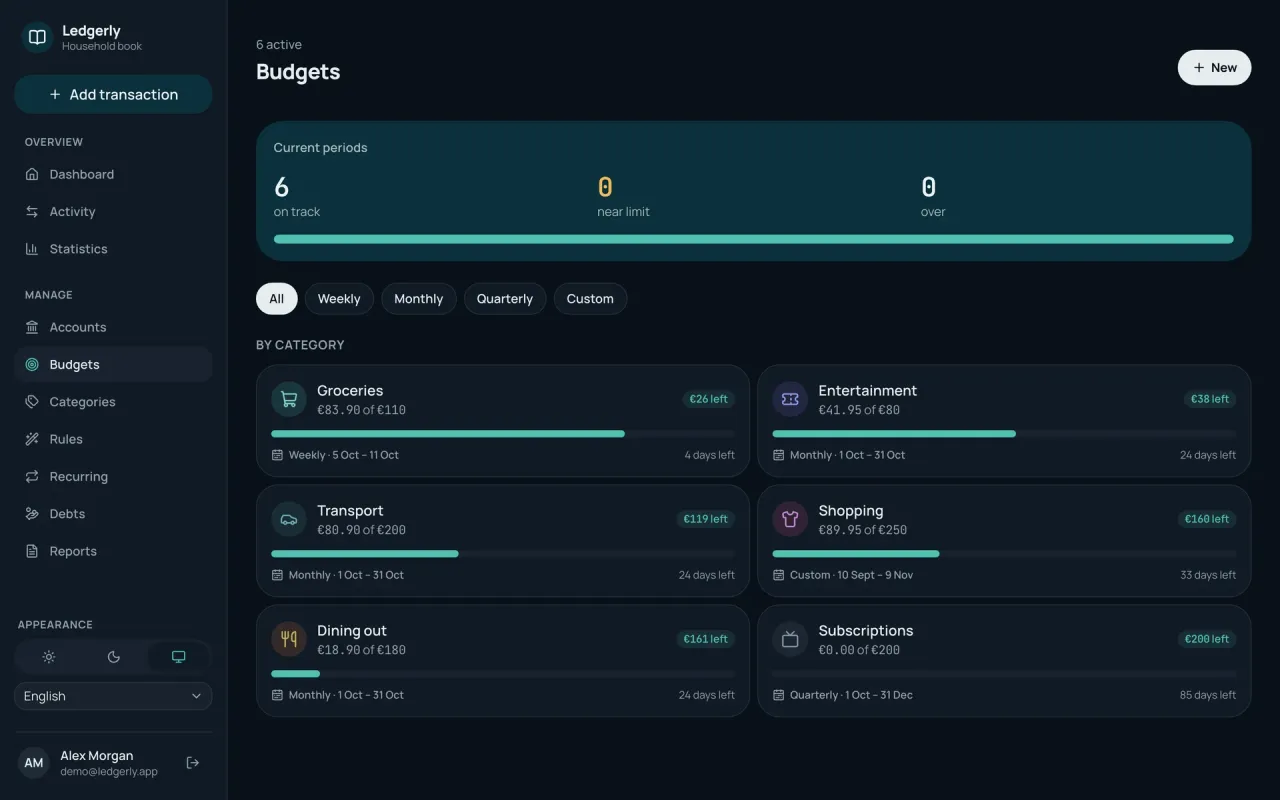
Task: Click the Ledgerly book logo icon
Action: pyautogui.click(x=37, y=38)
